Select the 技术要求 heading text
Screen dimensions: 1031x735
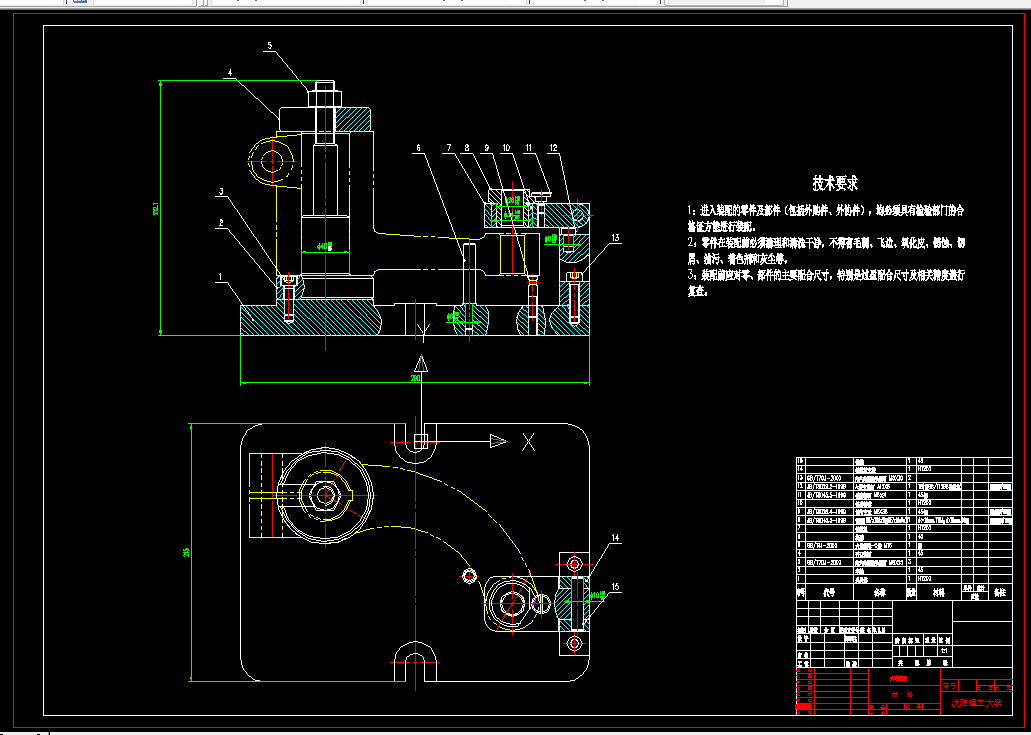pyautogui.click(x=835, y=183)
